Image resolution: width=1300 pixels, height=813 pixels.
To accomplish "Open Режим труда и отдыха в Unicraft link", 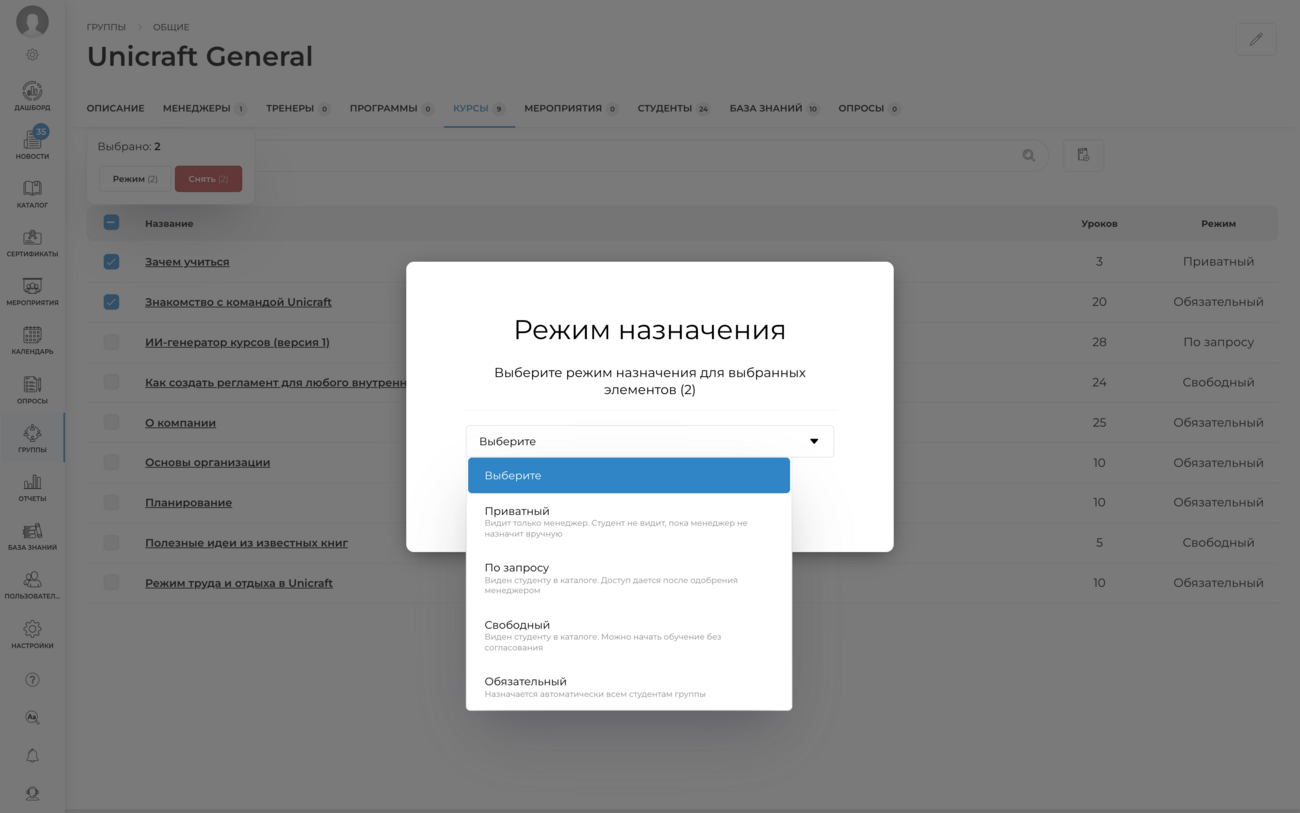I will point(239,583).
